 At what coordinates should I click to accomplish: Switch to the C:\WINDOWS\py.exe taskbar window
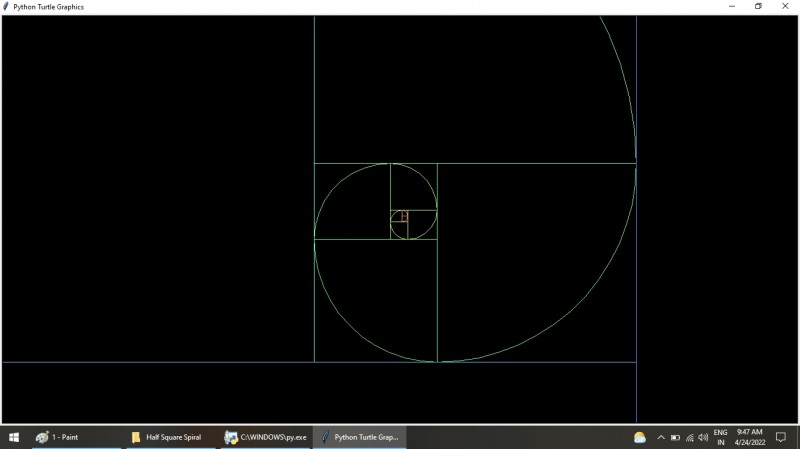[265, 437]
